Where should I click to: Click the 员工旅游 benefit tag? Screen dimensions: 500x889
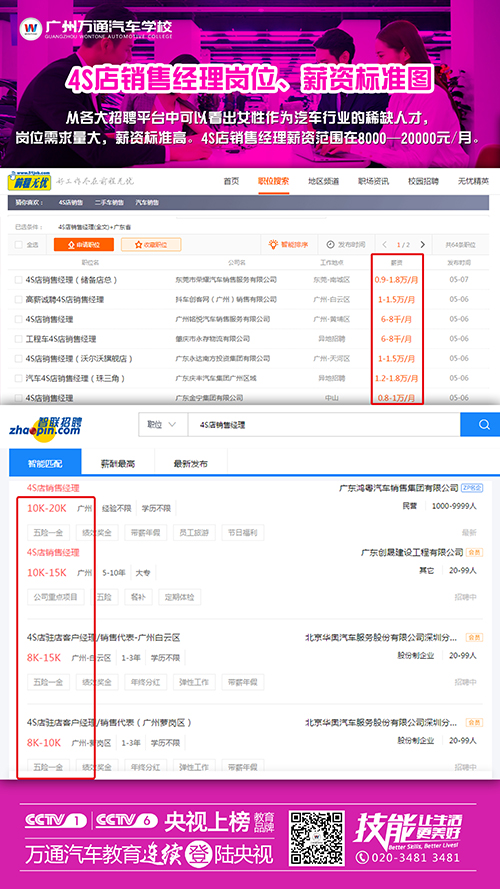[x=194, y=533]
